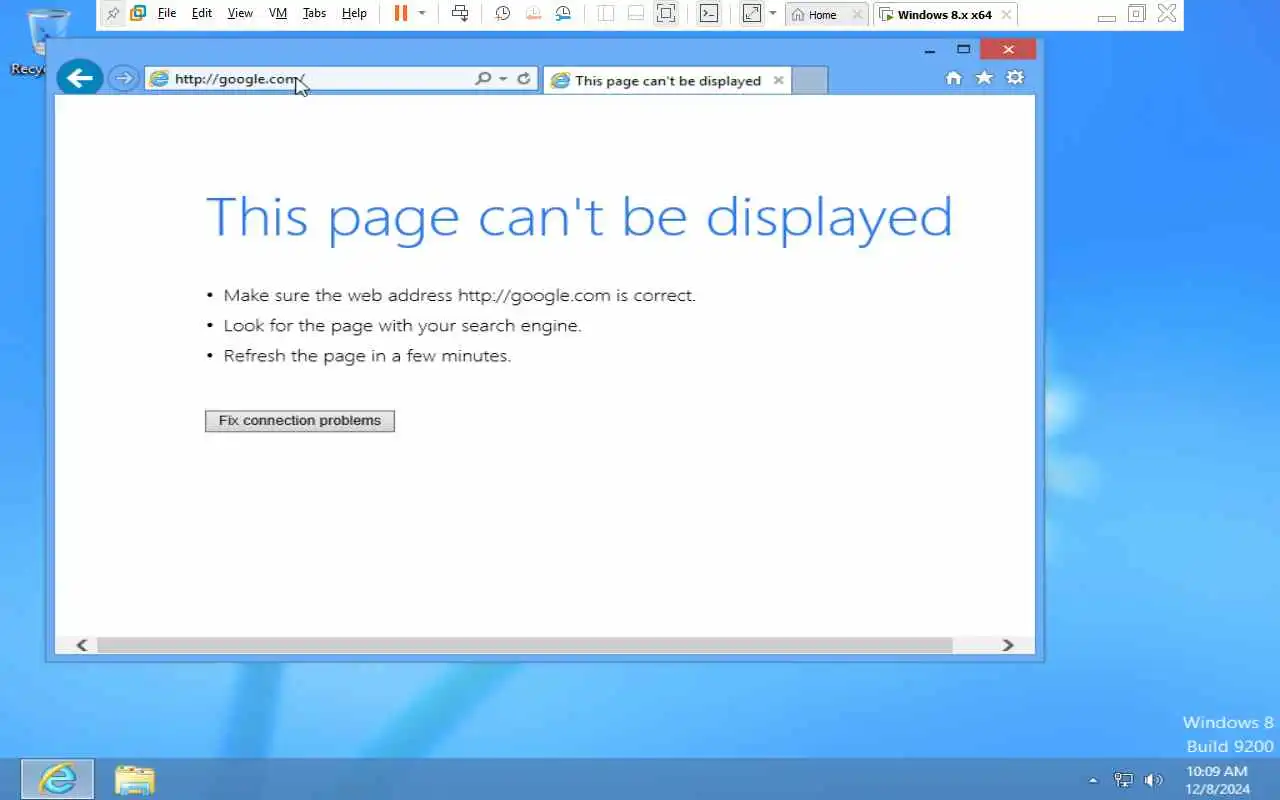Select the Recycle Bin desktop icon
Image resolution: width=1280 pixels, height=800 pixels.
tap(40, 41)
